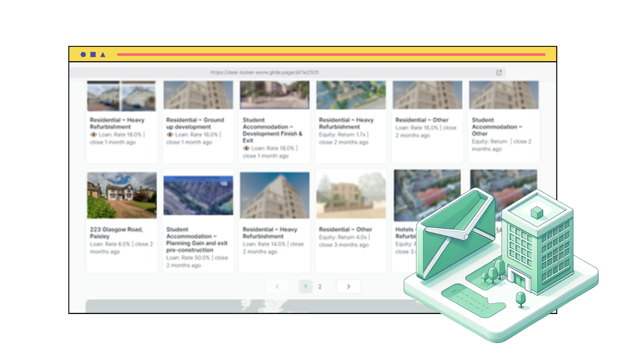Click the blue circle icon in title bar
Viewport: 640px width, 360px height.
click(83, 54)
